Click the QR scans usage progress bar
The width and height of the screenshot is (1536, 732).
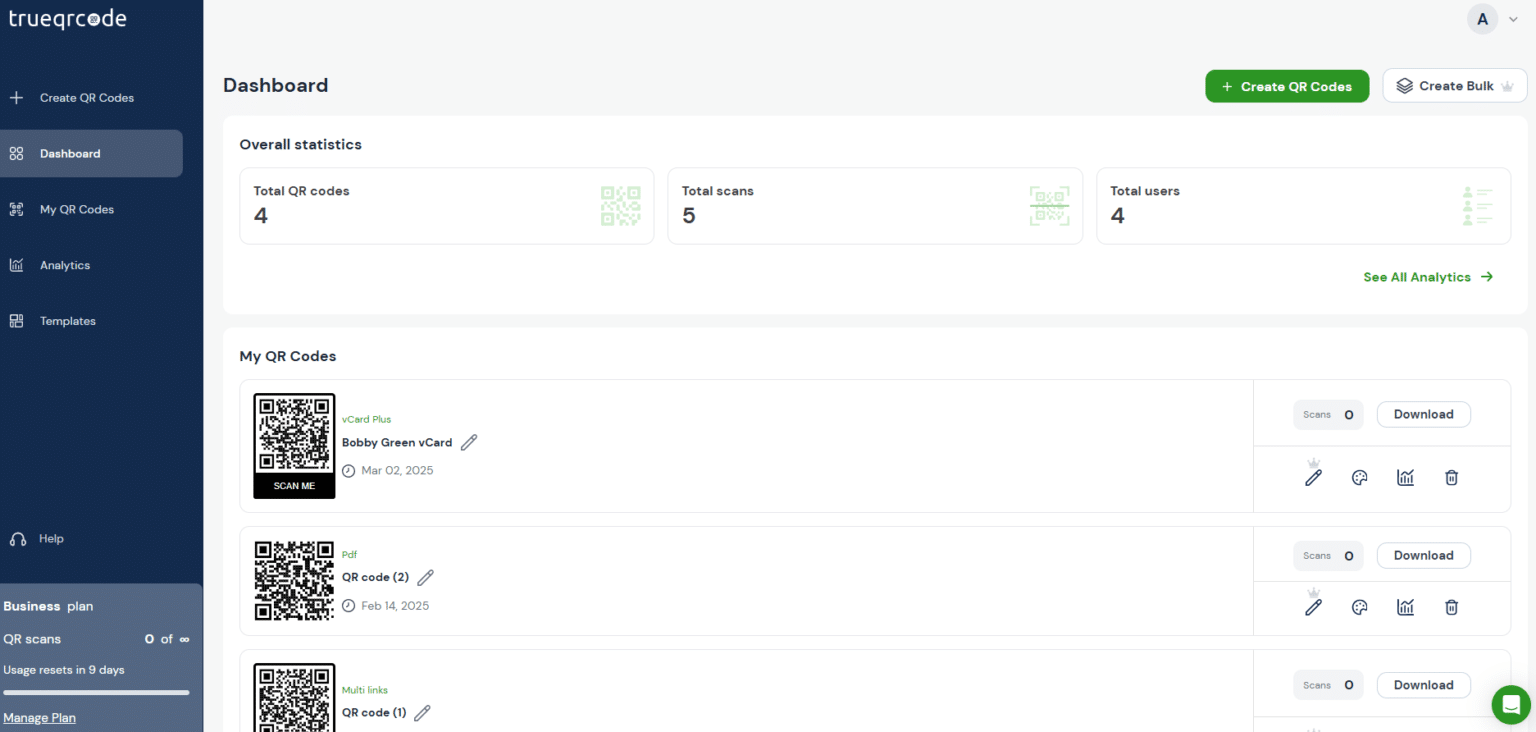pos(96,692)
